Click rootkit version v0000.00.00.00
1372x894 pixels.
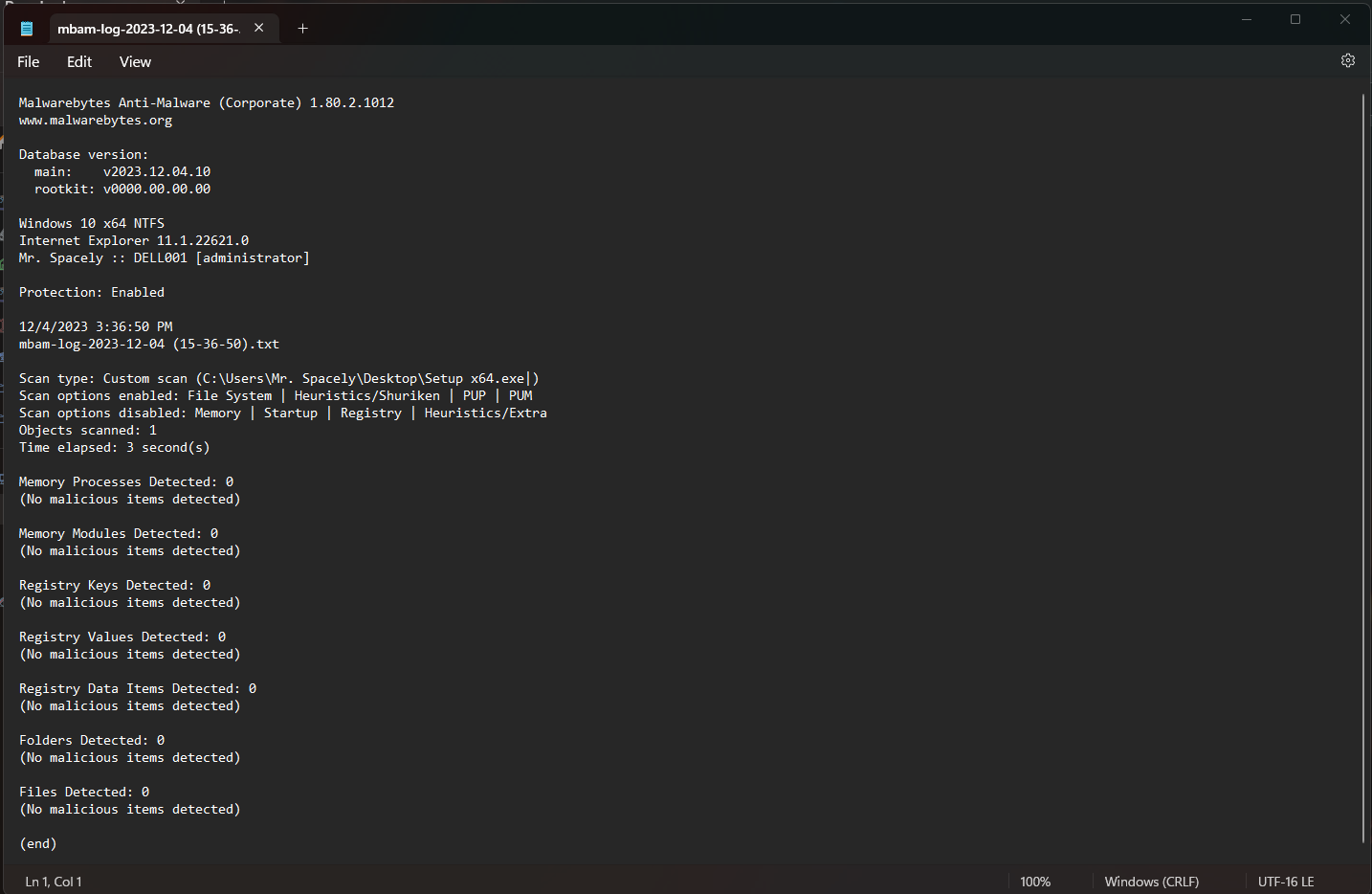(x=157, y=189)
